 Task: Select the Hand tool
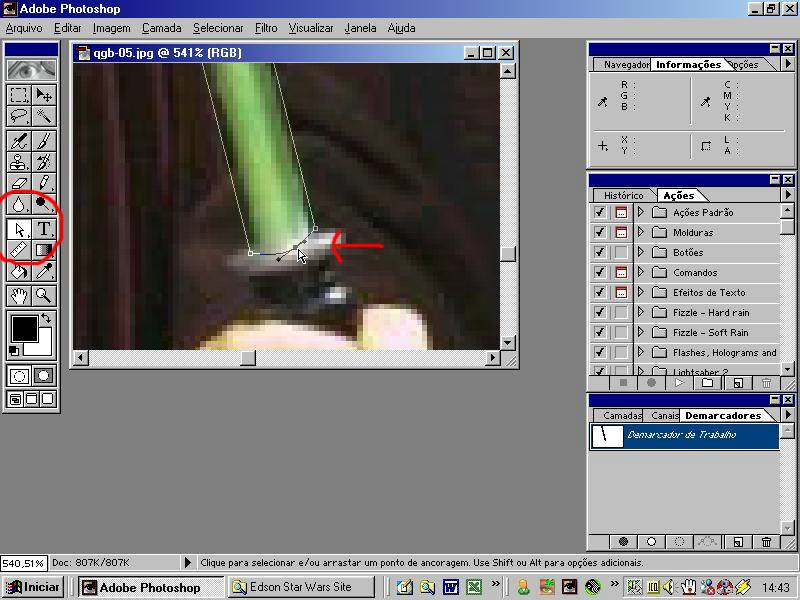[19, 295]
